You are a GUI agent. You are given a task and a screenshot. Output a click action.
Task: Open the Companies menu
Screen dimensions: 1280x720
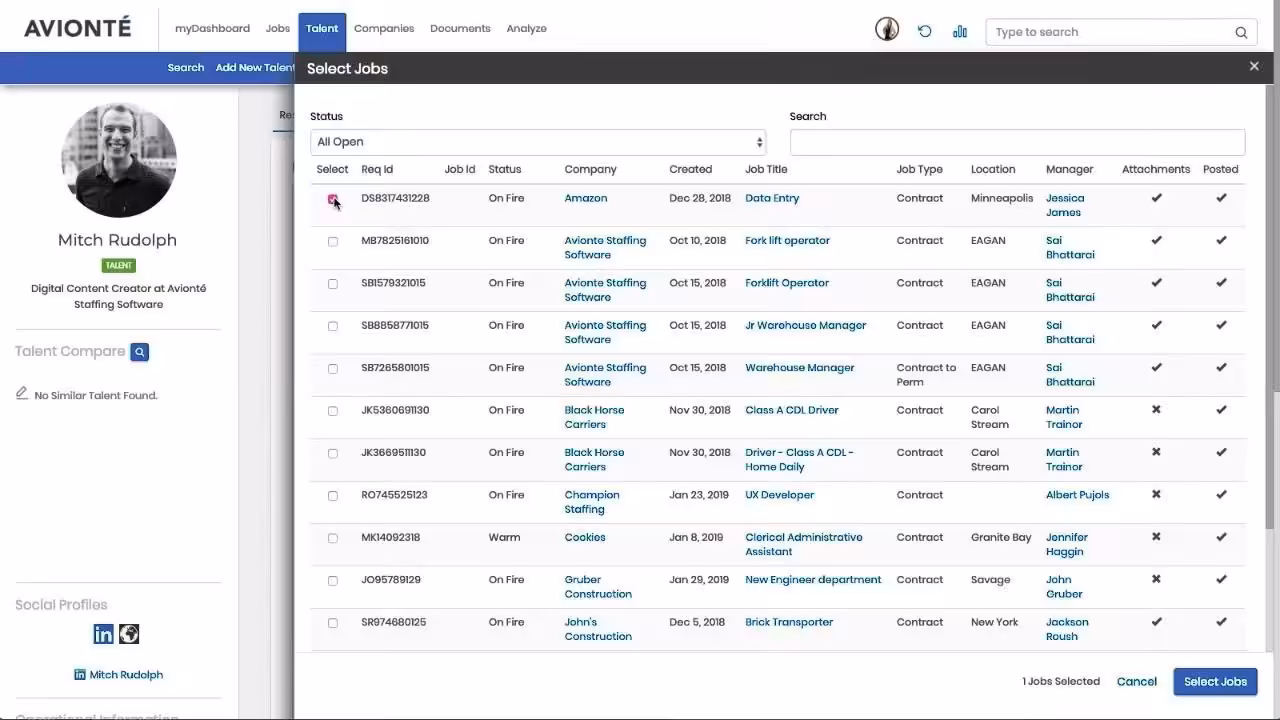pyautogui.click(x=384, y=28)
